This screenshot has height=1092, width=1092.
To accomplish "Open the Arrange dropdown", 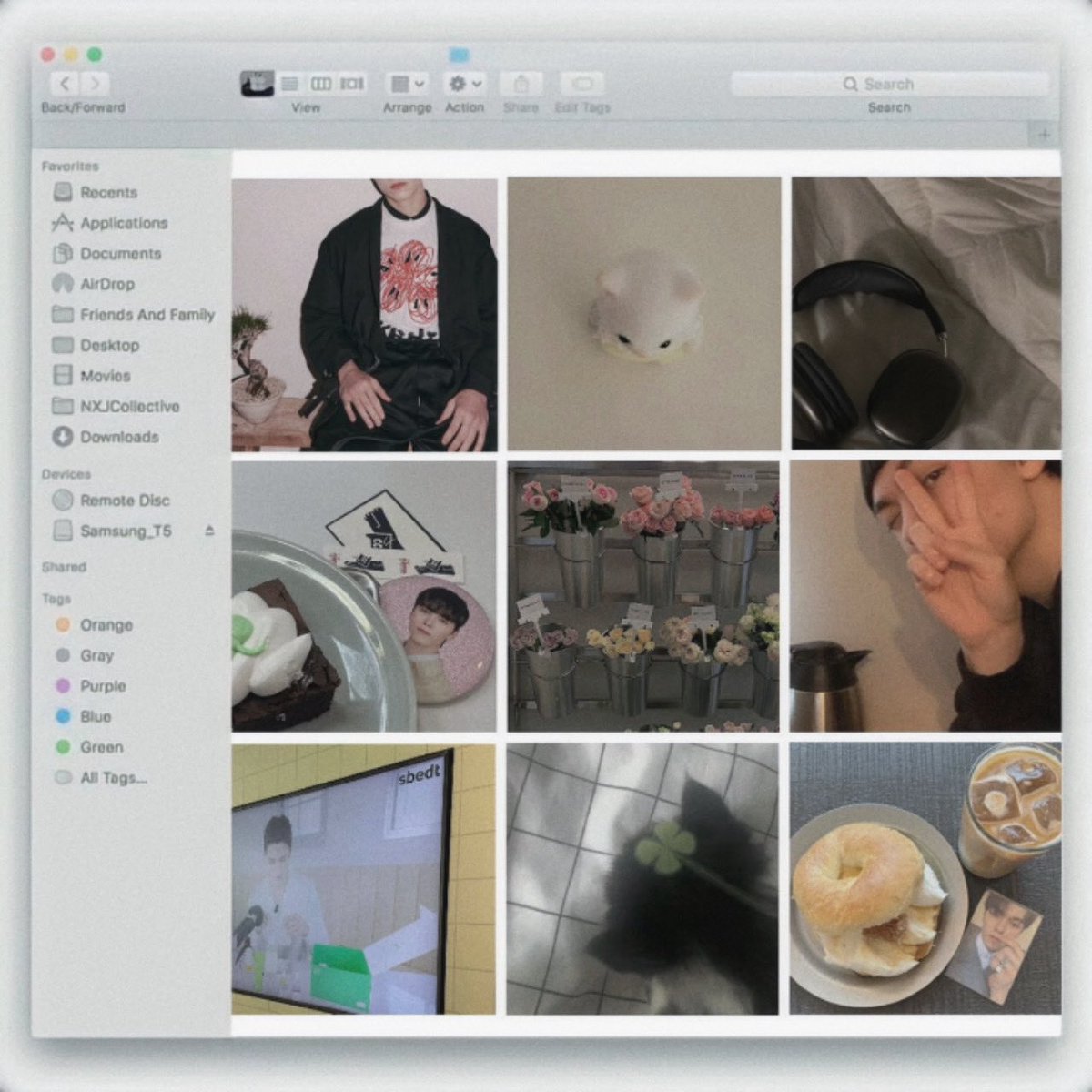I will (x=407, y=84).
